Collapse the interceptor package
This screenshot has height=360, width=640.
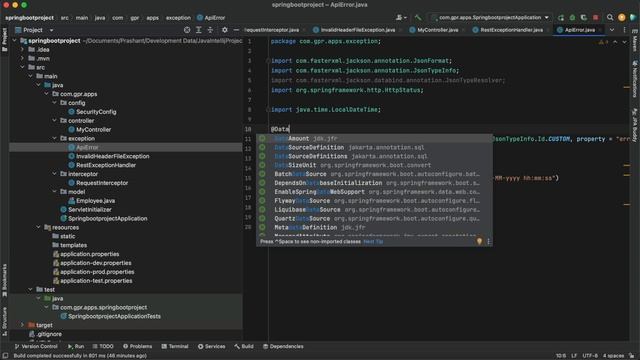pos(54,174)
